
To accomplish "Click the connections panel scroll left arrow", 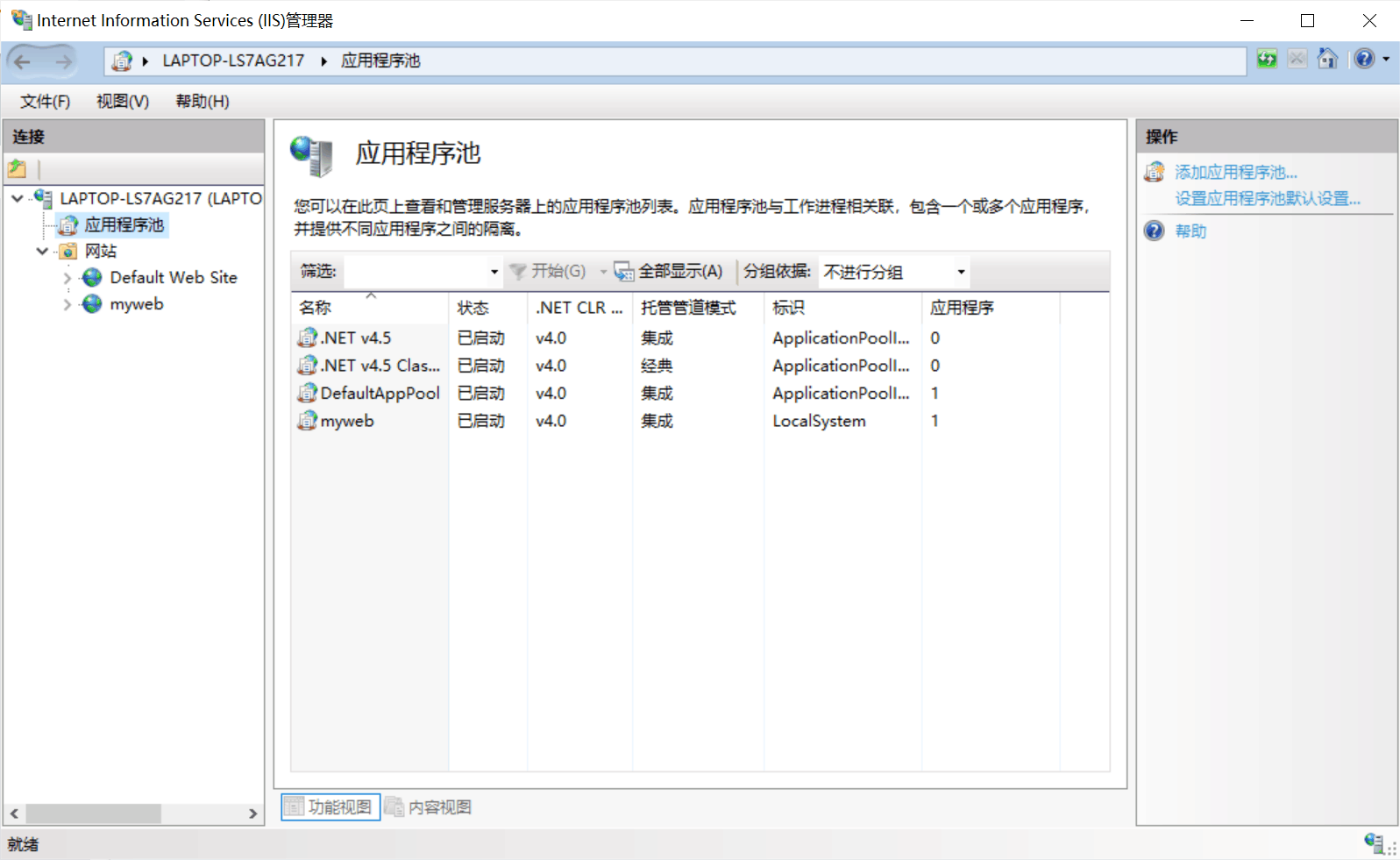I will tap(14, 814).
